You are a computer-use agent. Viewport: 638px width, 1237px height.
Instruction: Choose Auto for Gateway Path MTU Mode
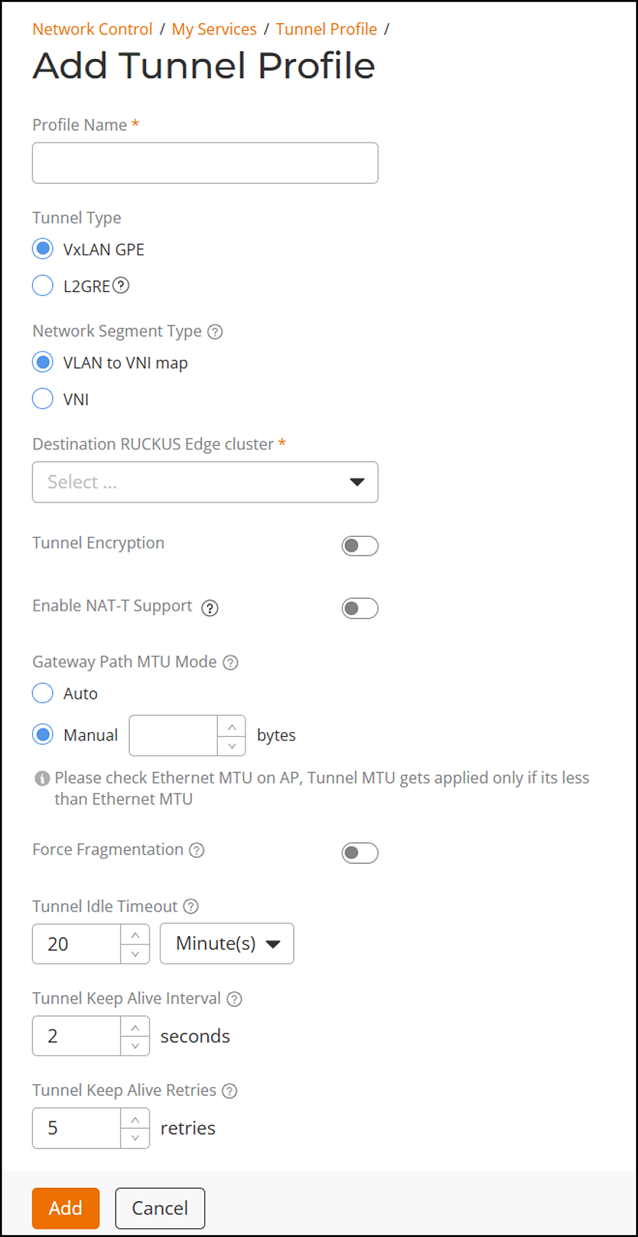coord(43,693)
